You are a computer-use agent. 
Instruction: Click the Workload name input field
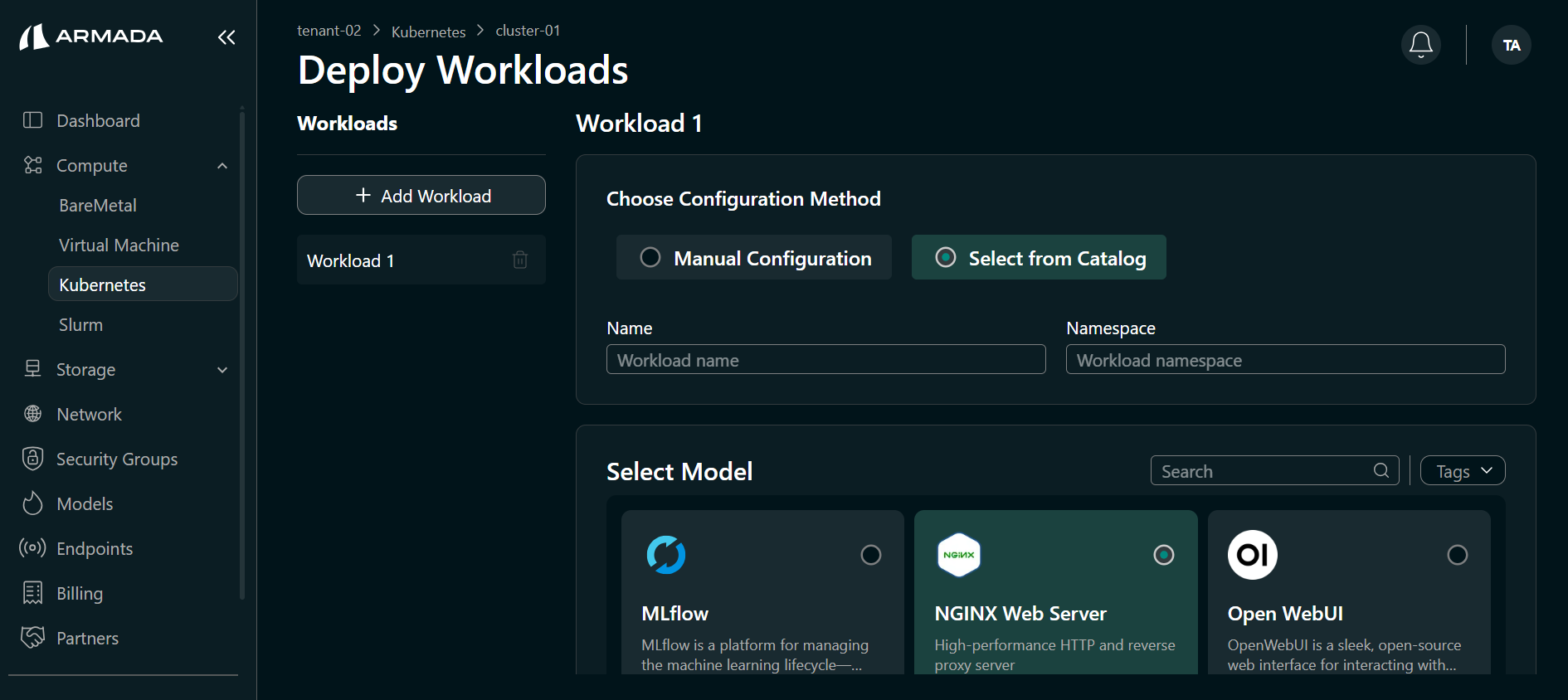[x=826, y=359]
